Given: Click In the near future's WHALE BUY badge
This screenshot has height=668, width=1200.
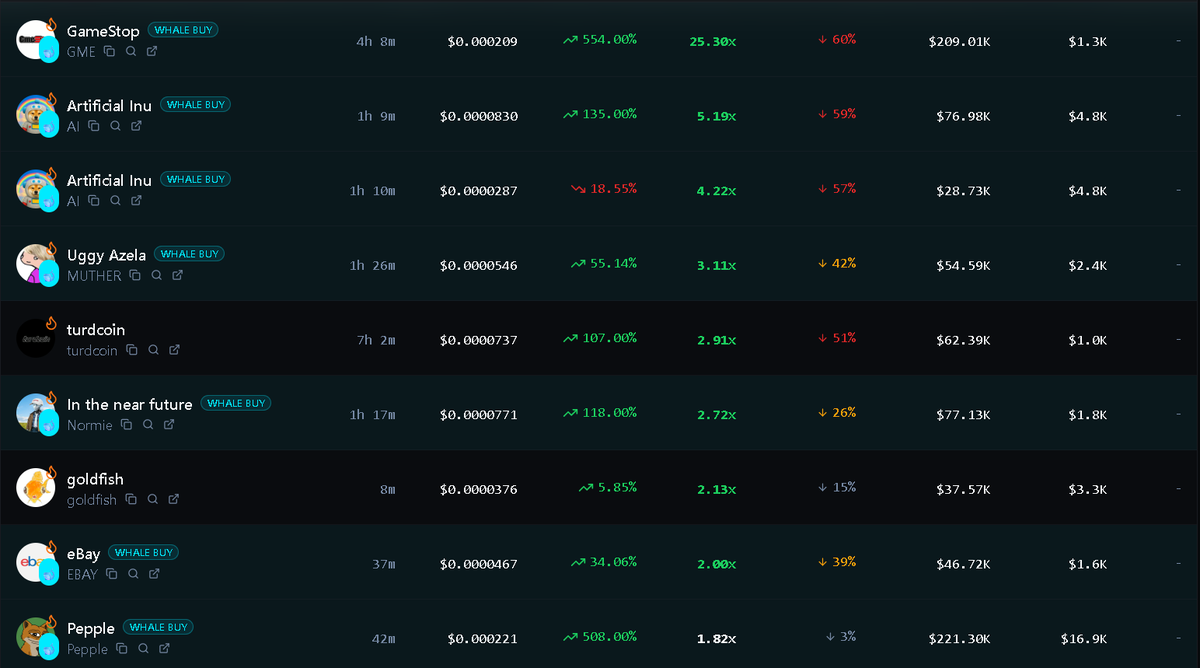Looking at the screenshot, I should click(x=236, y=403).
